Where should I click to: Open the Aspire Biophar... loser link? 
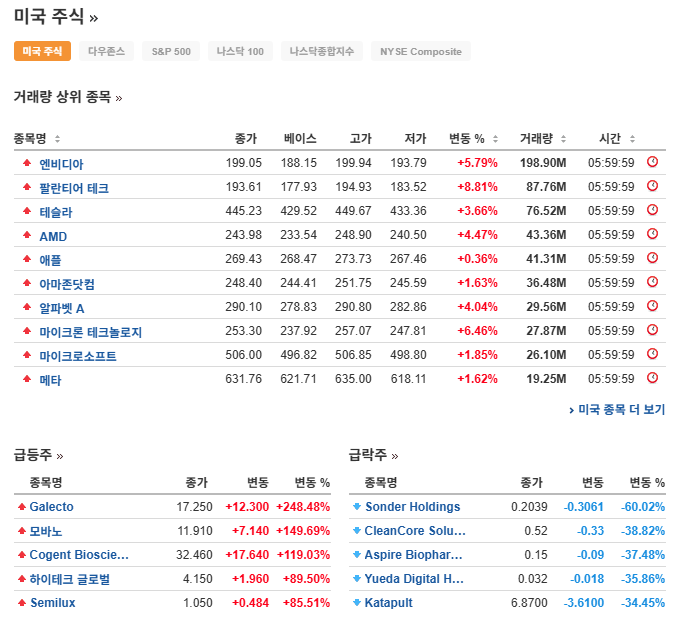click(x=414, y=555)
